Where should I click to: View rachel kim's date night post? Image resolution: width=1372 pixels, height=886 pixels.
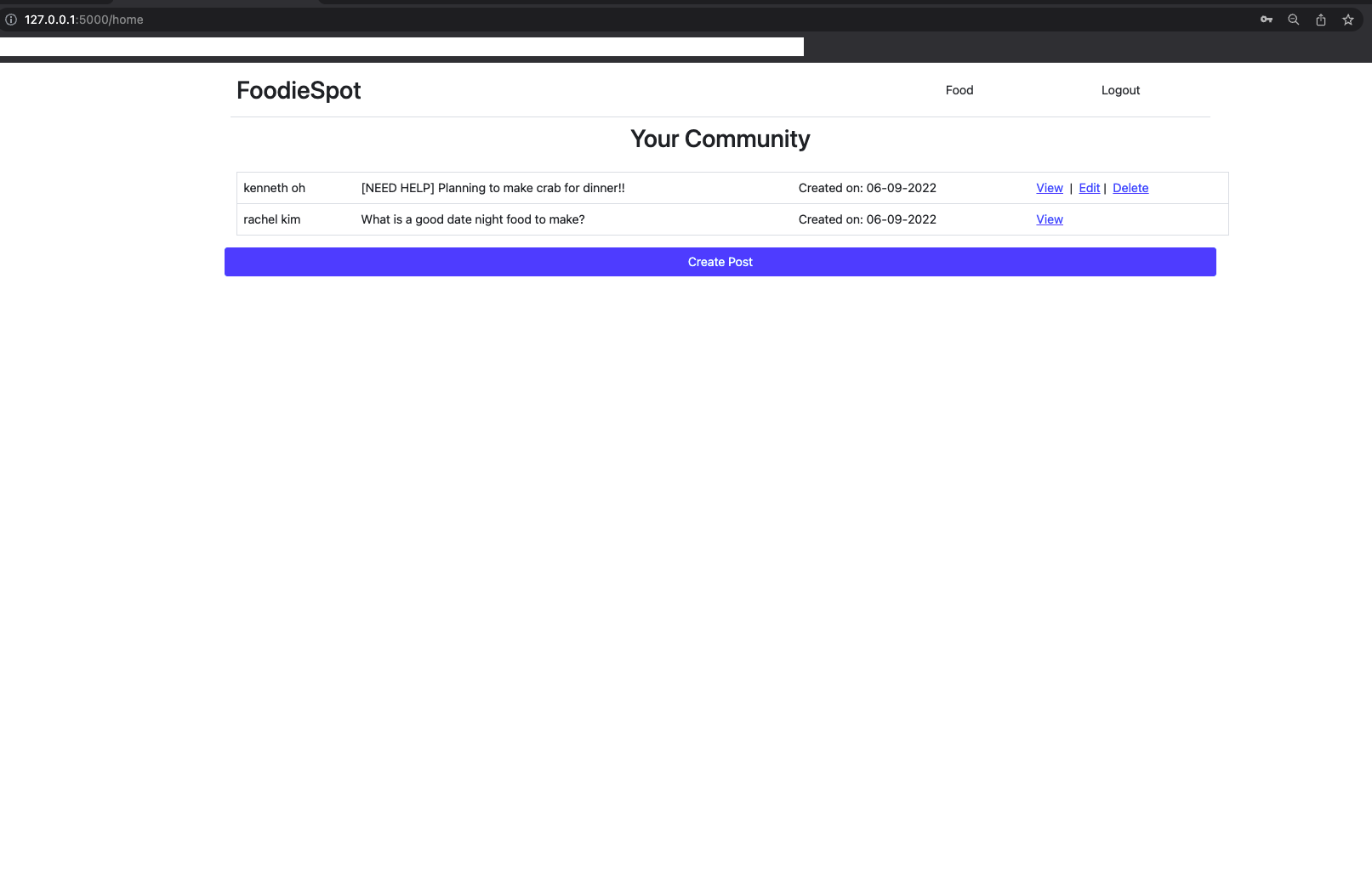[1050, 219]
